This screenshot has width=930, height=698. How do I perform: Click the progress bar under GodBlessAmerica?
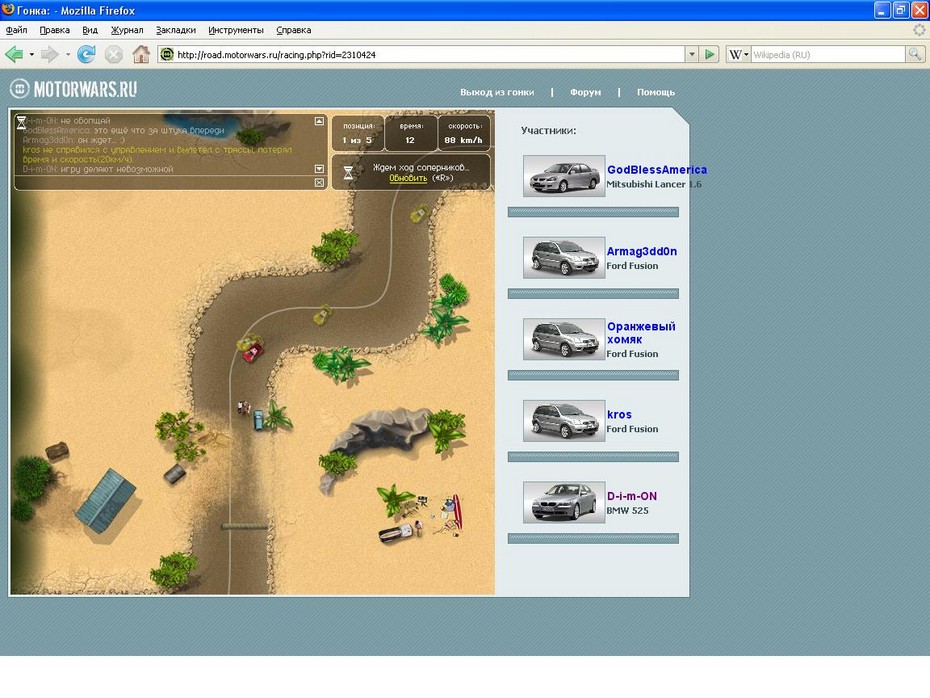pyautogui.click(x=593, y=212)
